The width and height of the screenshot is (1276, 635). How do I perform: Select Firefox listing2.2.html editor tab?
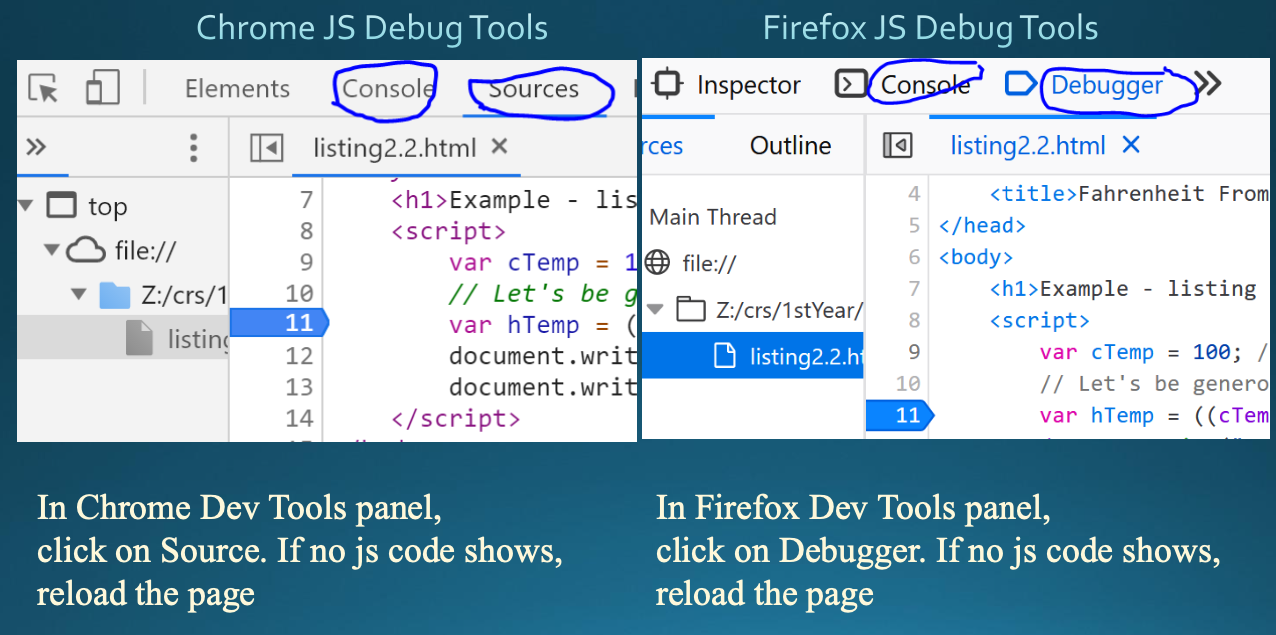pos(1027,146)
